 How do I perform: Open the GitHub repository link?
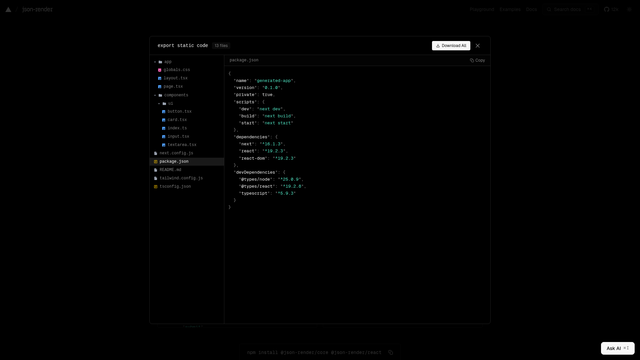click(x=611, y=9)
